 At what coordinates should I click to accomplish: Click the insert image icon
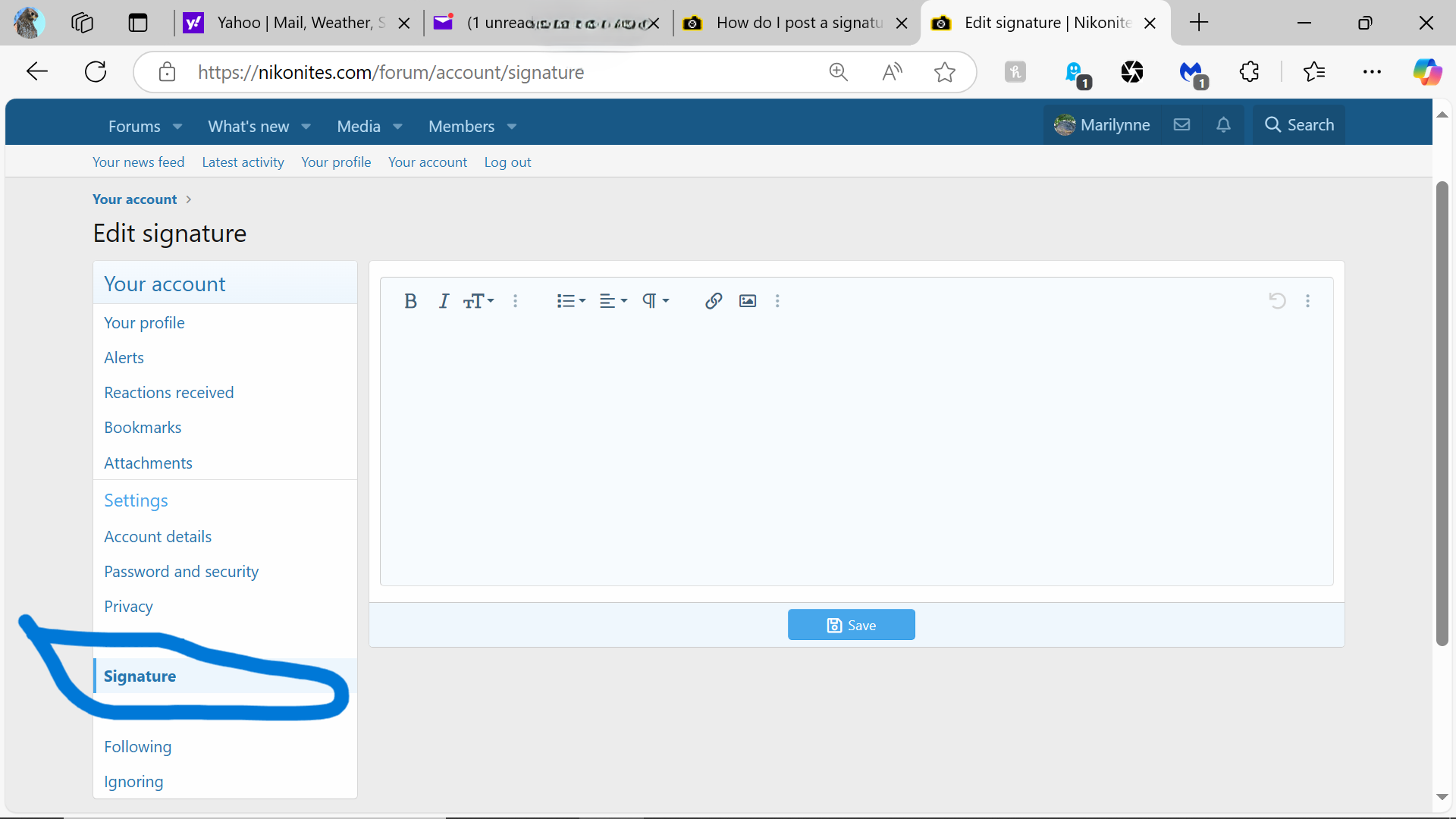(x=748, y=301)
